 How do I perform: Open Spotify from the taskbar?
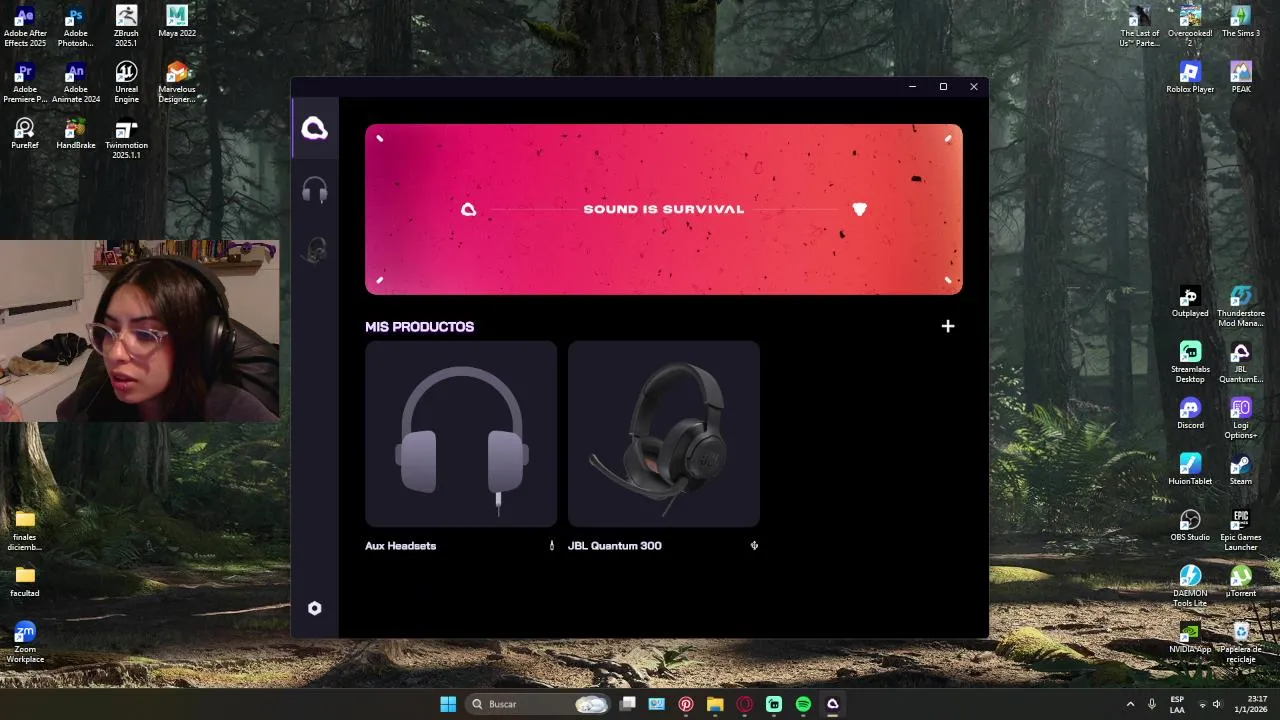click(803, 704)
